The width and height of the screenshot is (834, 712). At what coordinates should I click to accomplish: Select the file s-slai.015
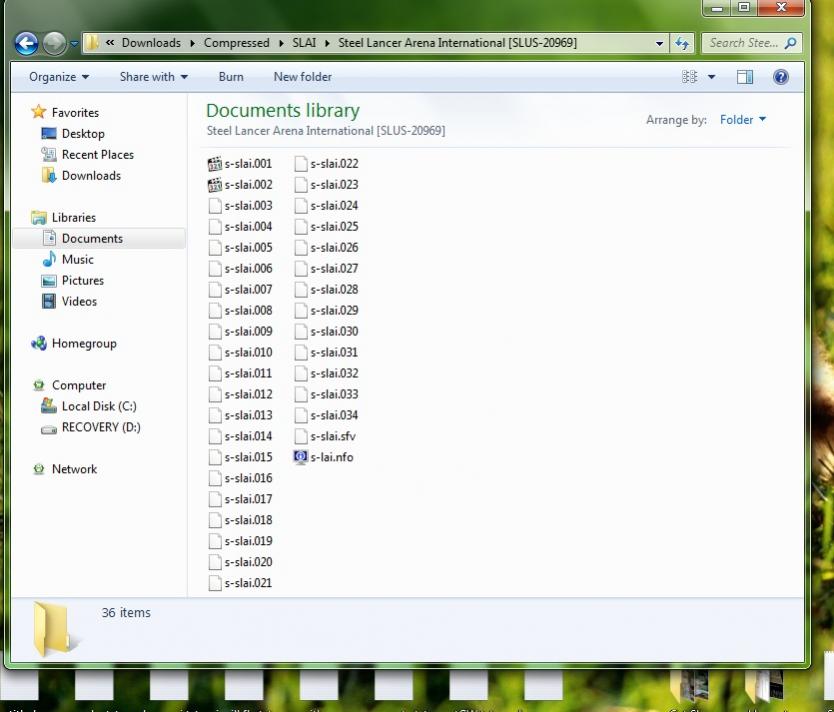coord(240,457)
